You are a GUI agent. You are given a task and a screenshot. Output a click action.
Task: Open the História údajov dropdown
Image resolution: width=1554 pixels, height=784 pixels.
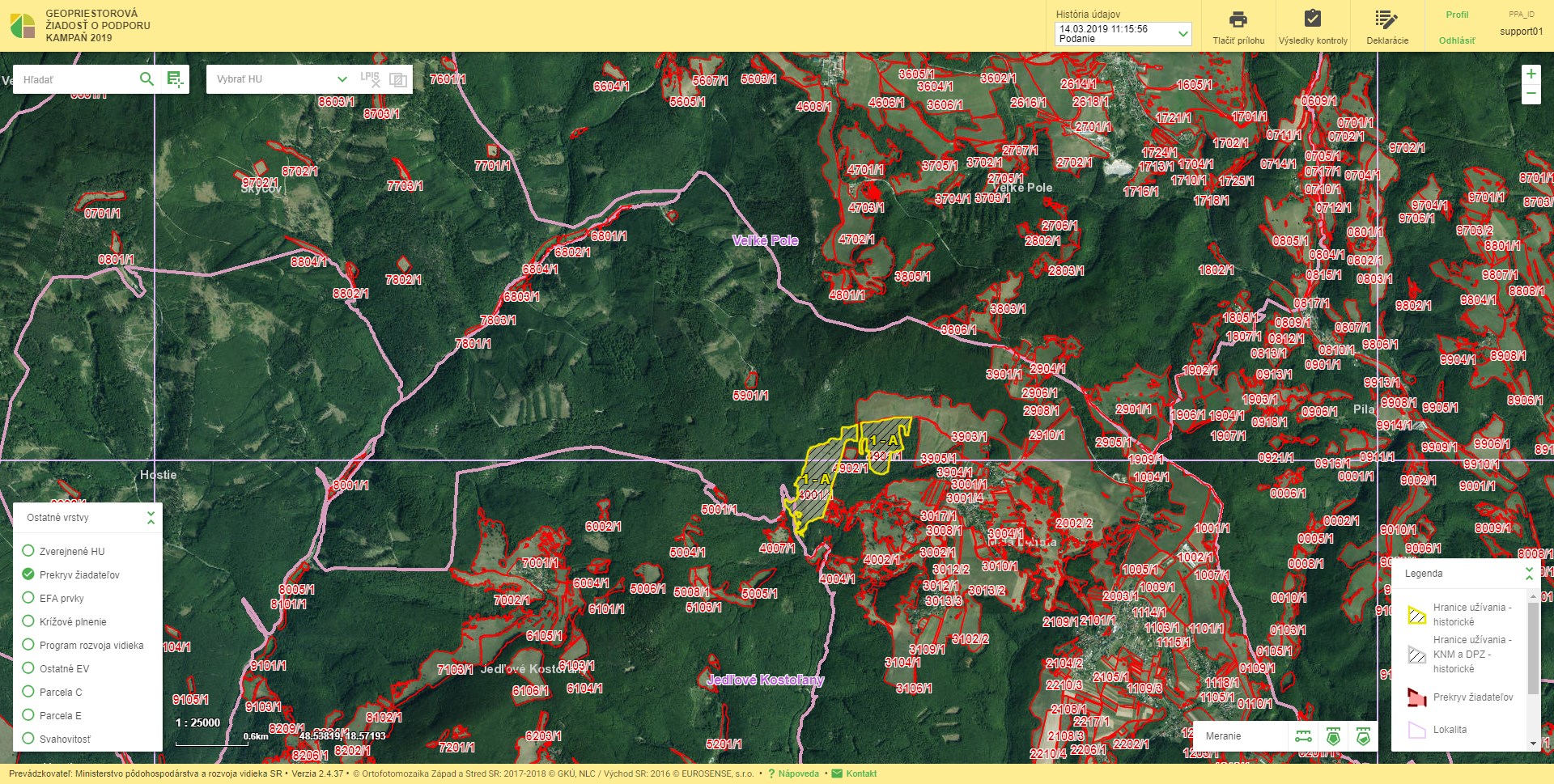click(x=1123, y=33)
